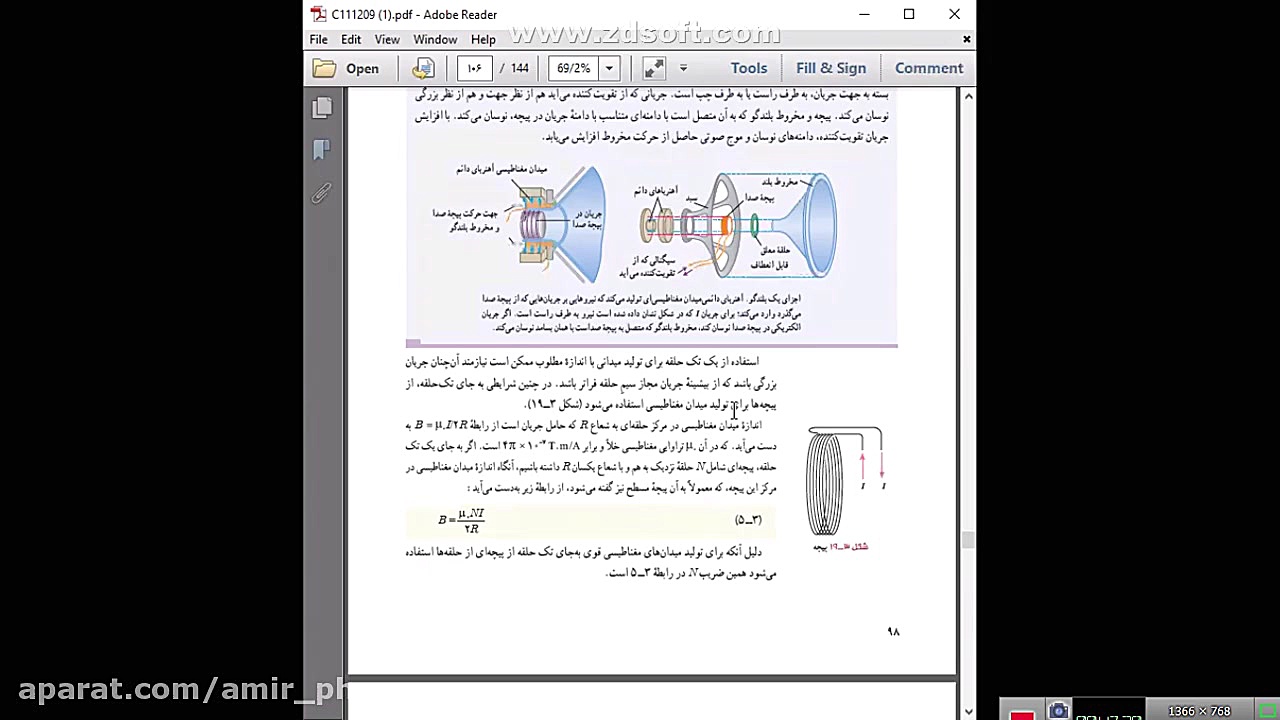
Task: Open a file with the Open folder icon
Action: coord(347,68)
